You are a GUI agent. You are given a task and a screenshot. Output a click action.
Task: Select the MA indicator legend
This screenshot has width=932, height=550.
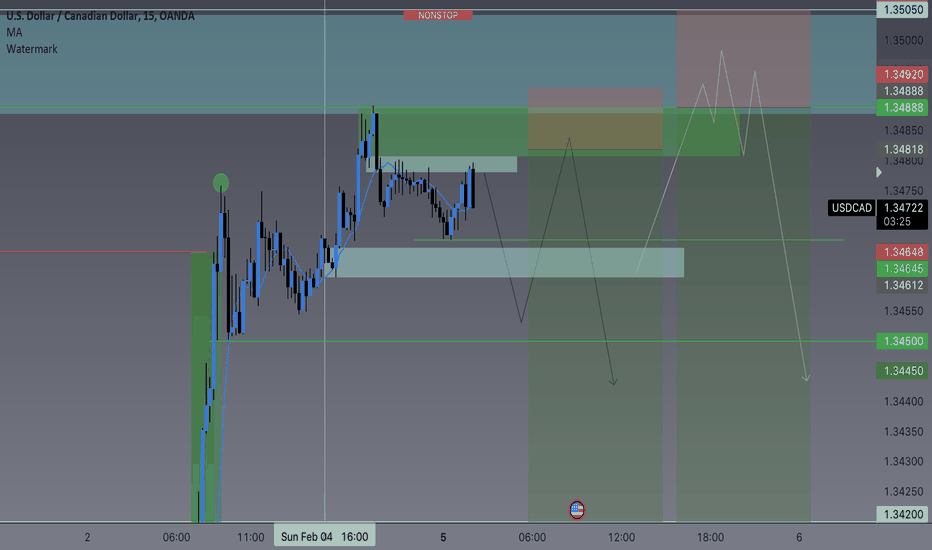[x=14, y=33]
